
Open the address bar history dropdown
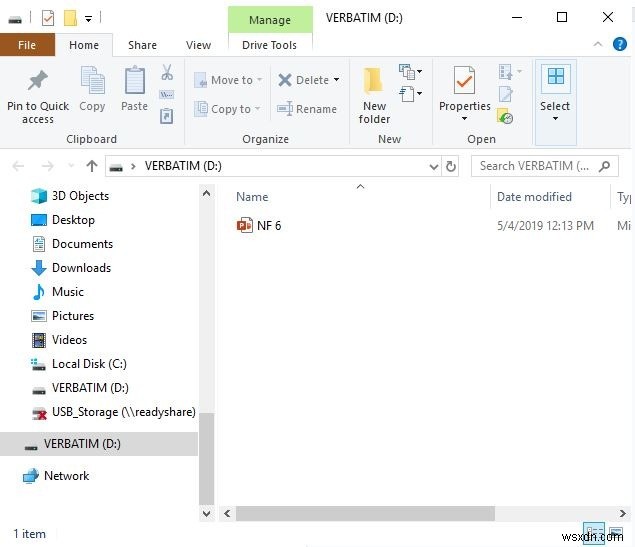coord(434,166)
